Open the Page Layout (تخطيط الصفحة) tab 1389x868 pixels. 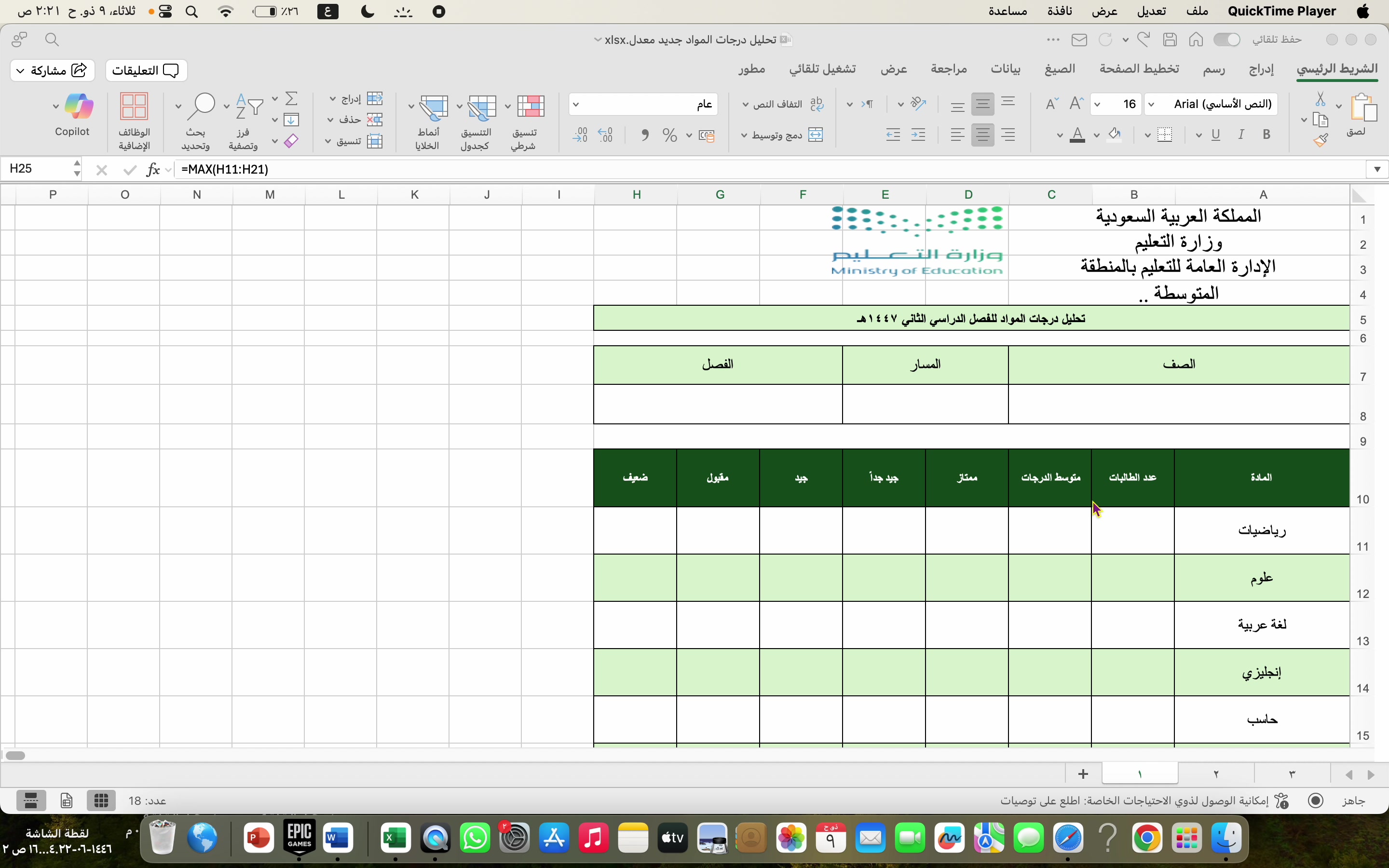[1139, 69]
